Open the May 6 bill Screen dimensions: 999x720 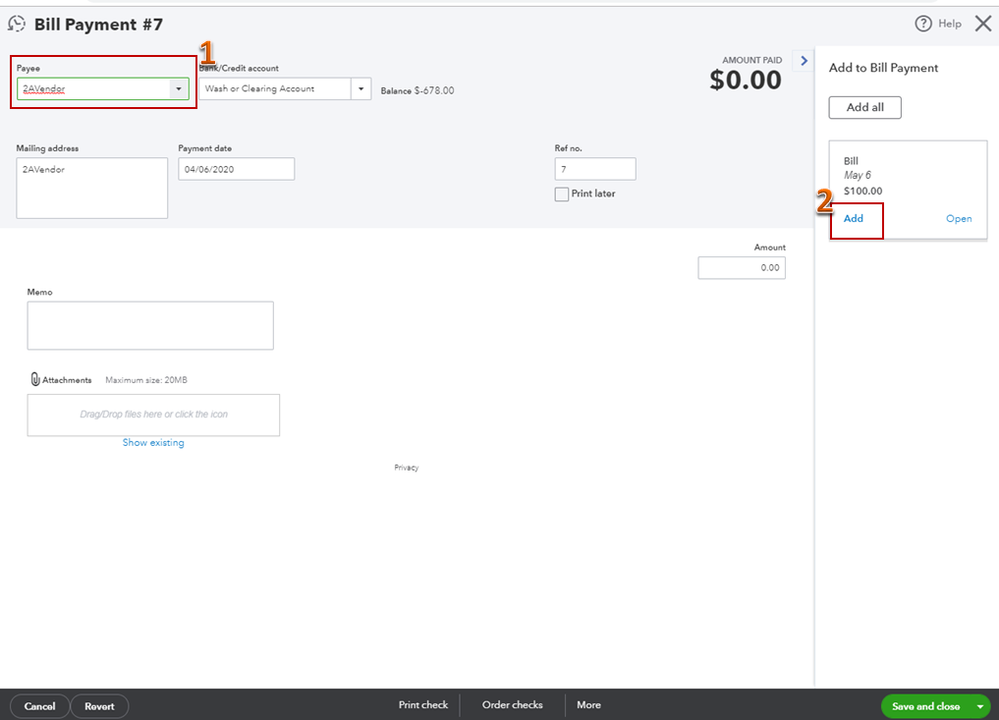point(958,219)
